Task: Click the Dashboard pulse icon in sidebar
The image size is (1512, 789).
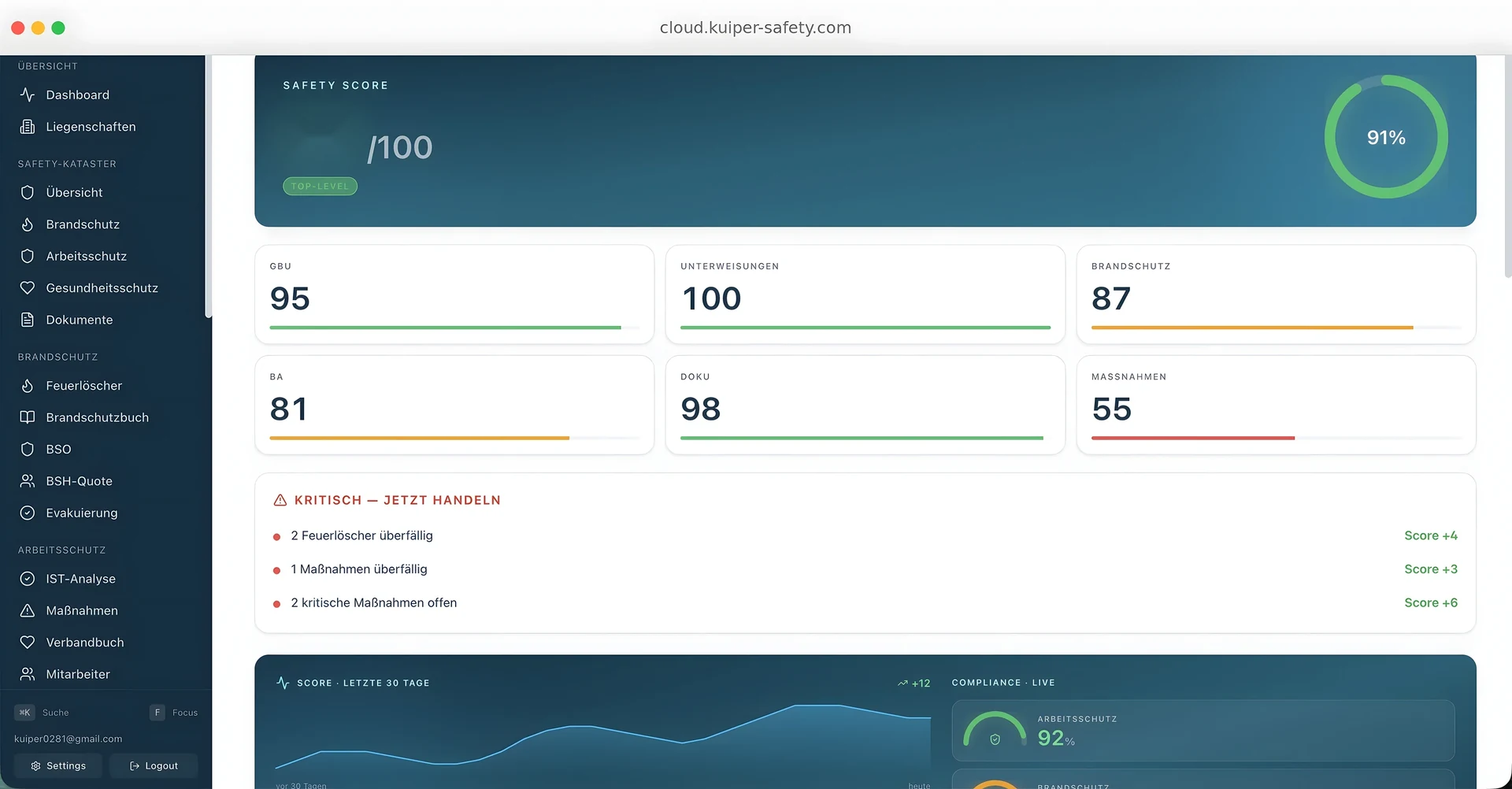Action: (x=28, y=94)
